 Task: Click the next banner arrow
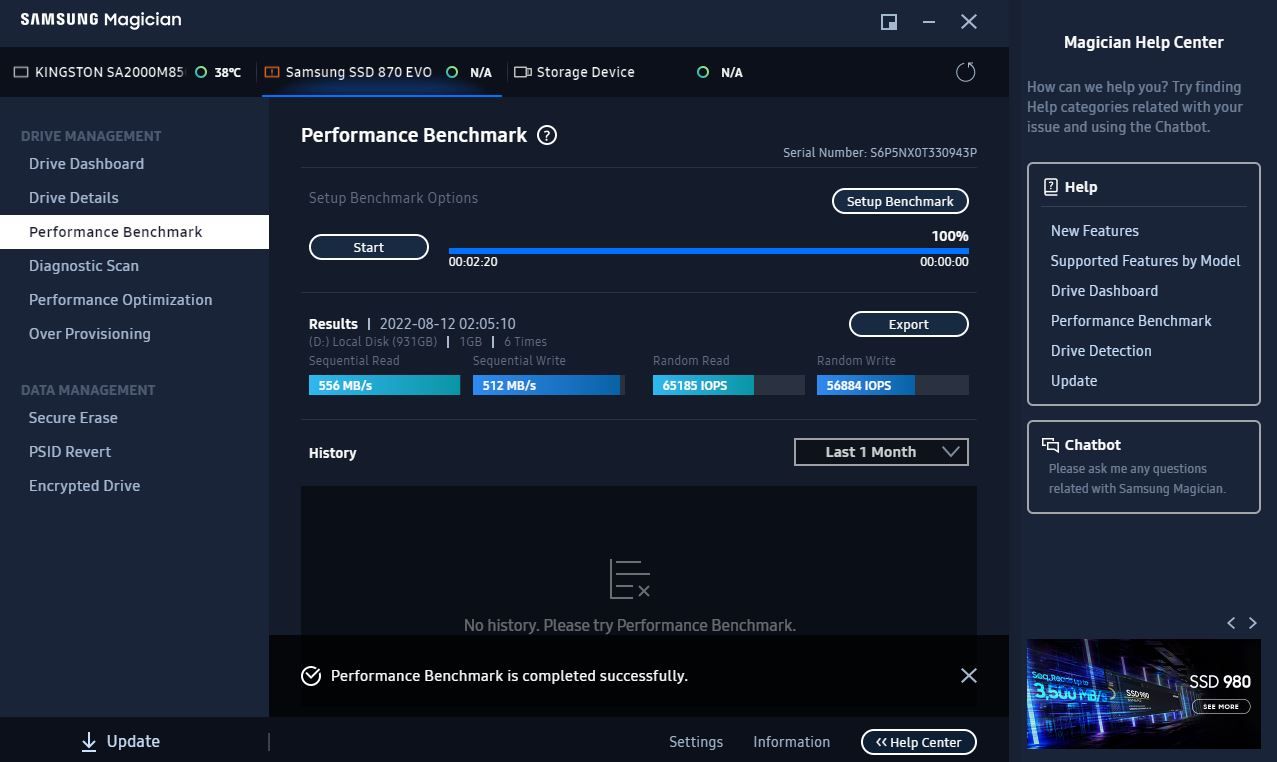click(x=1252, y=623)
